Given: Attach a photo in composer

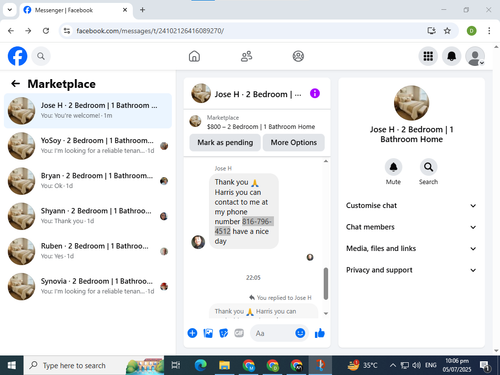Looking at the screenshot, I should (208, 333).
